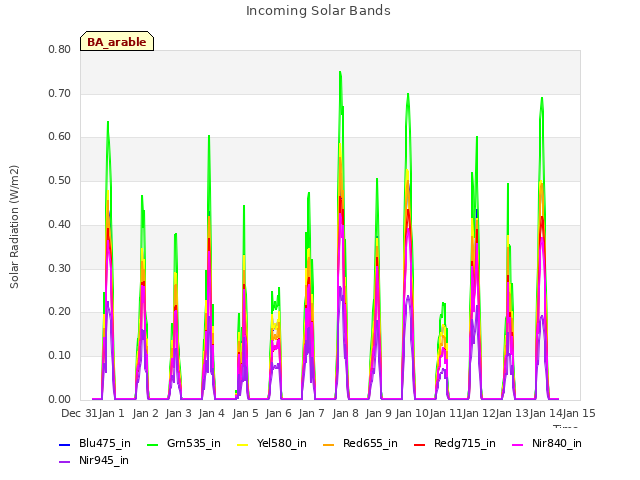Select the Grn535_in legend label
Screen dimensions: 640x480
(x=194, y=443)
